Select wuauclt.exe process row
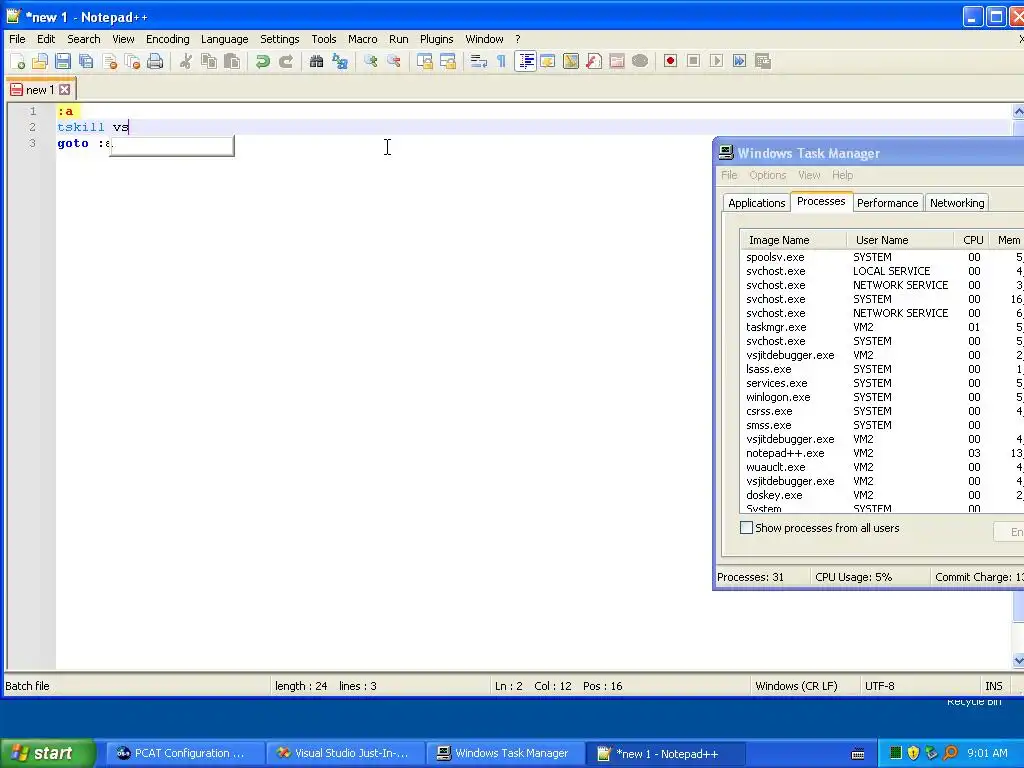Screen dimensions: 1024x768 (x=882, y=467)
